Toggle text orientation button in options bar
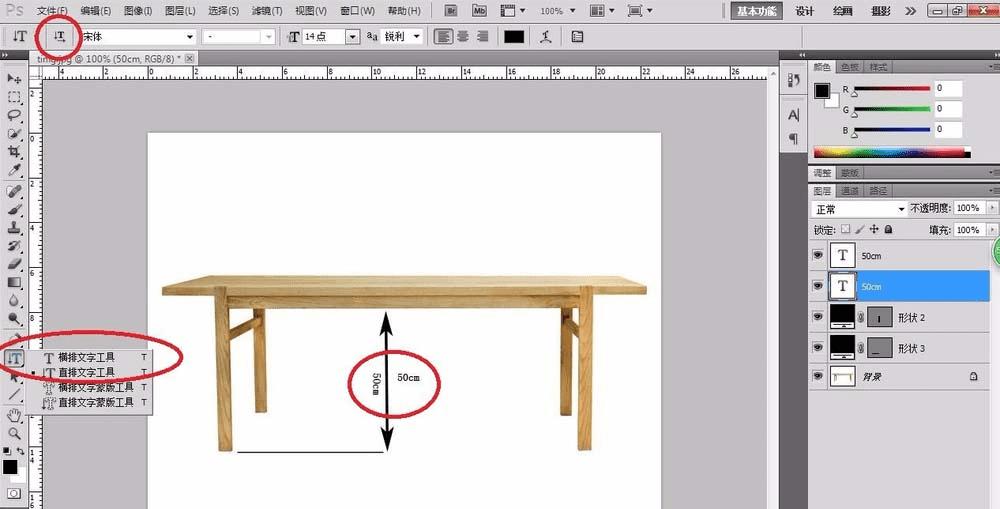Screen dimensions: 1000x509 pos(59,36)
